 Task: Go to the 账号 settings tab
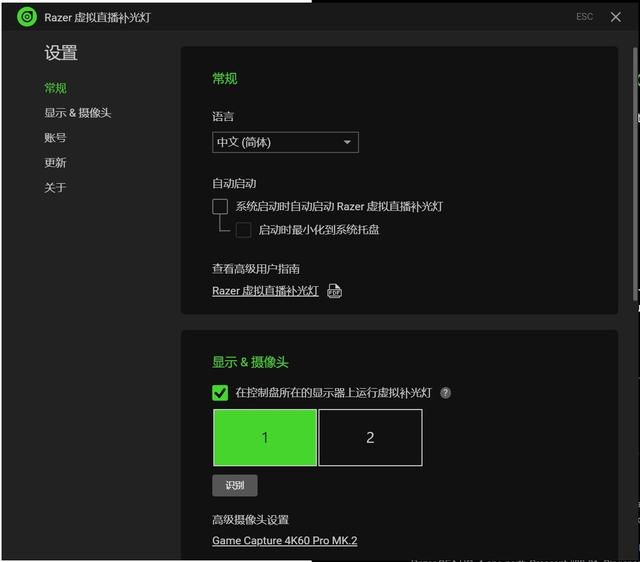click(55, 138)
